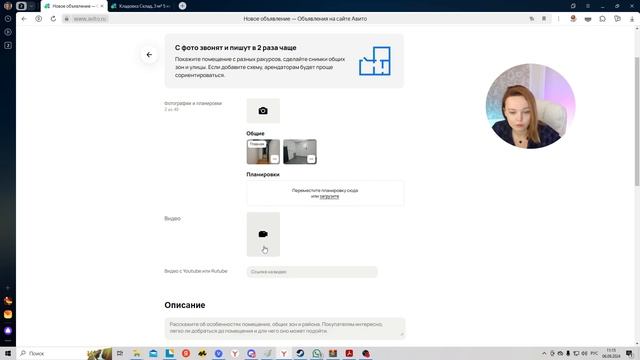The image size is (640, 360).
Task: Reload the page with the refresh icon
Action: click(x=53, y=19)
